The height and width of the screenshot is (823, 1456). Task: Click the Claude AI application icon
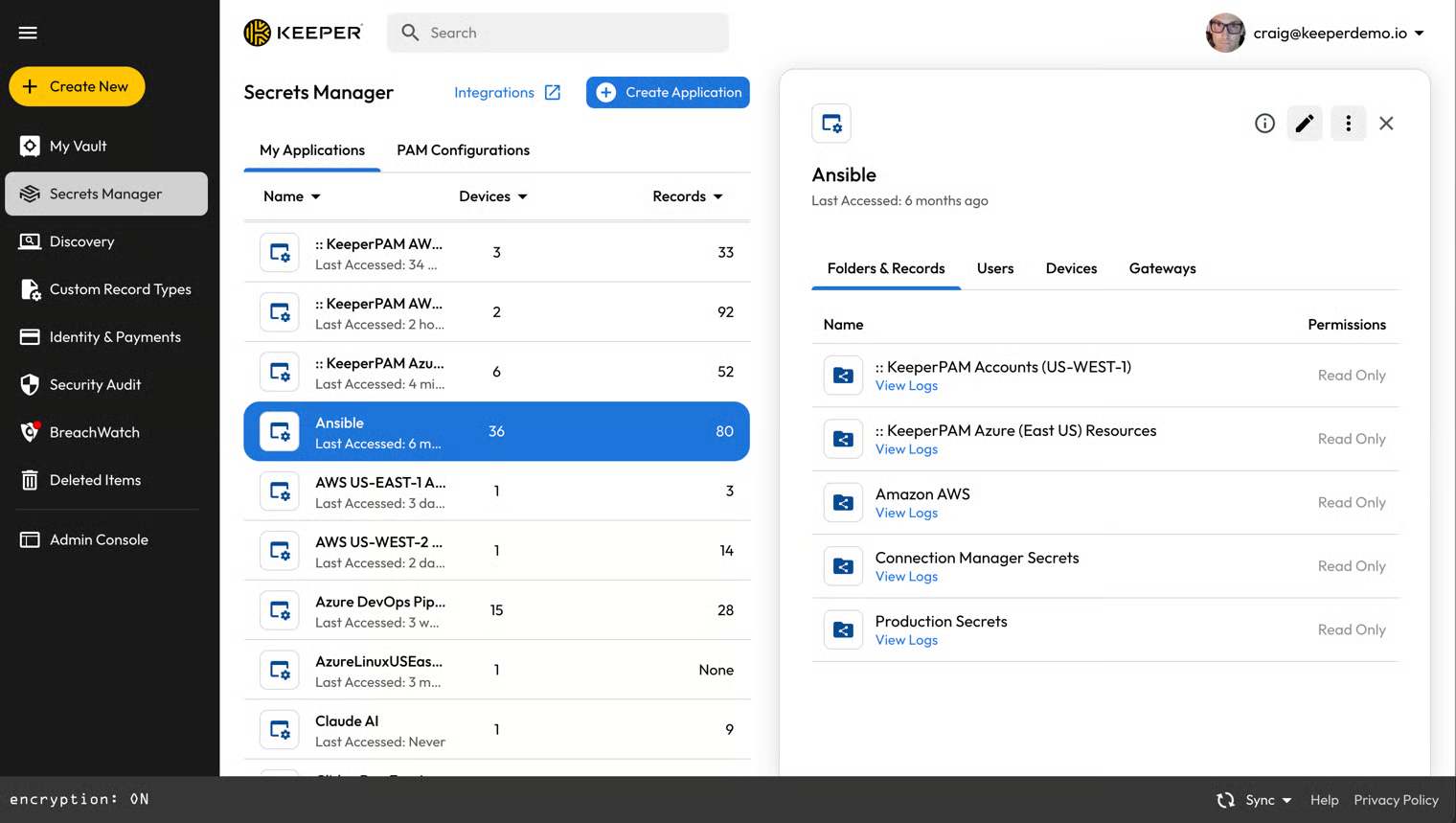tap(280, 730)
